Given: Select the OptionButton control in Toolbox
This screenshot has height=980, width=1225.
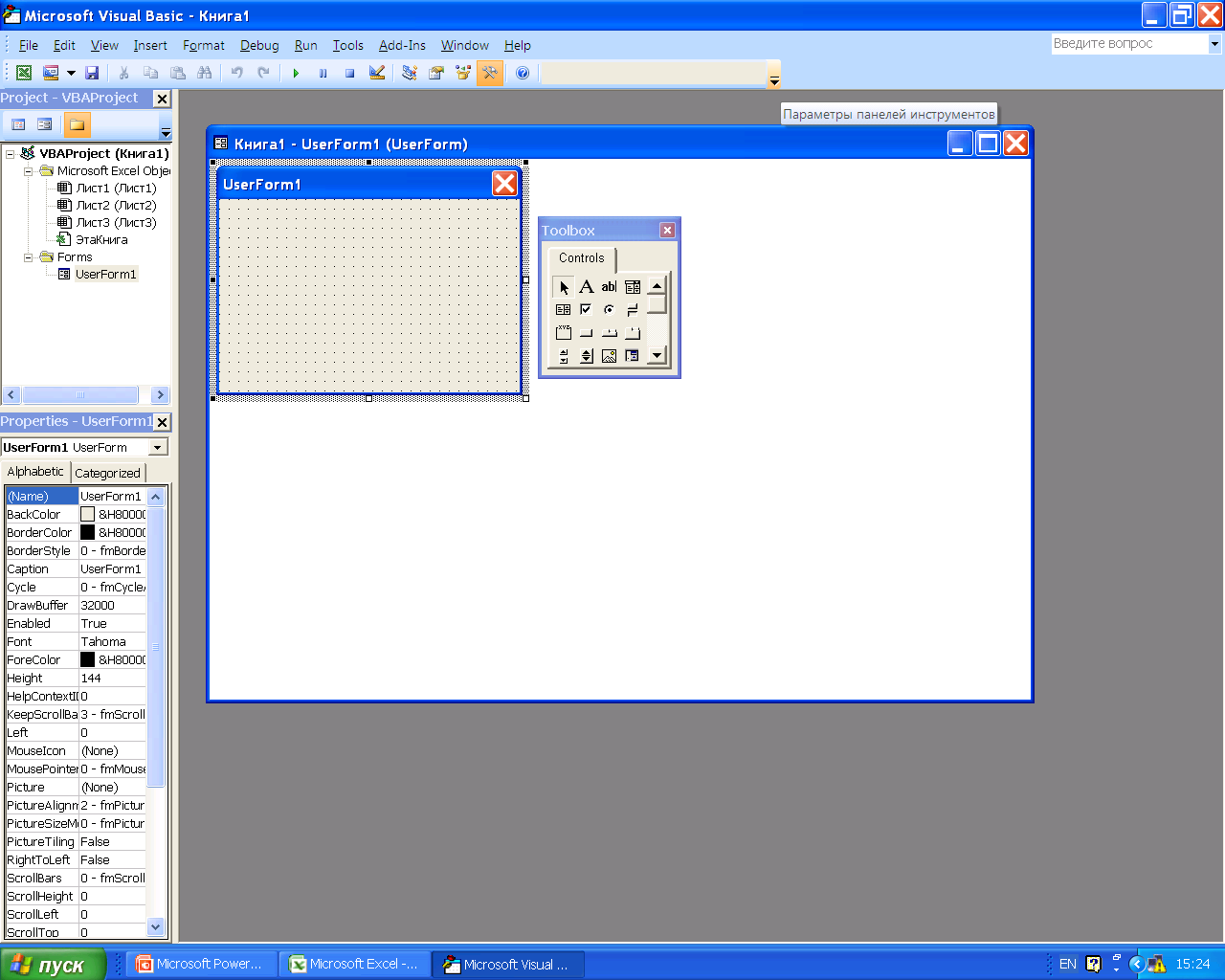Looking at the screenshot, I should point(609,310).
